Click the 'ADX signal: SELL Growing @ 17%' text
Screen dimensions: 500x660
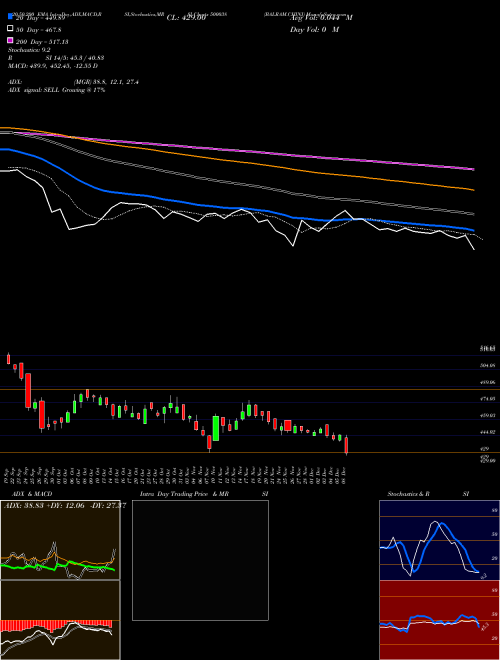56,90
